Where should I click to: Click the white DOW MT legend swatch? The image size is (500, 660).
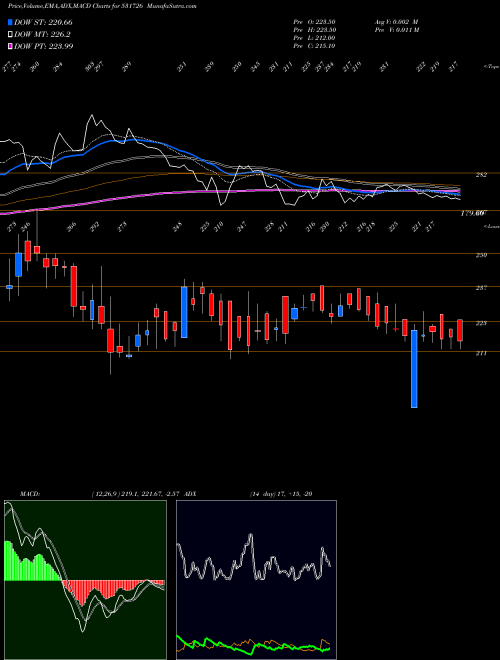pos(10,34)
